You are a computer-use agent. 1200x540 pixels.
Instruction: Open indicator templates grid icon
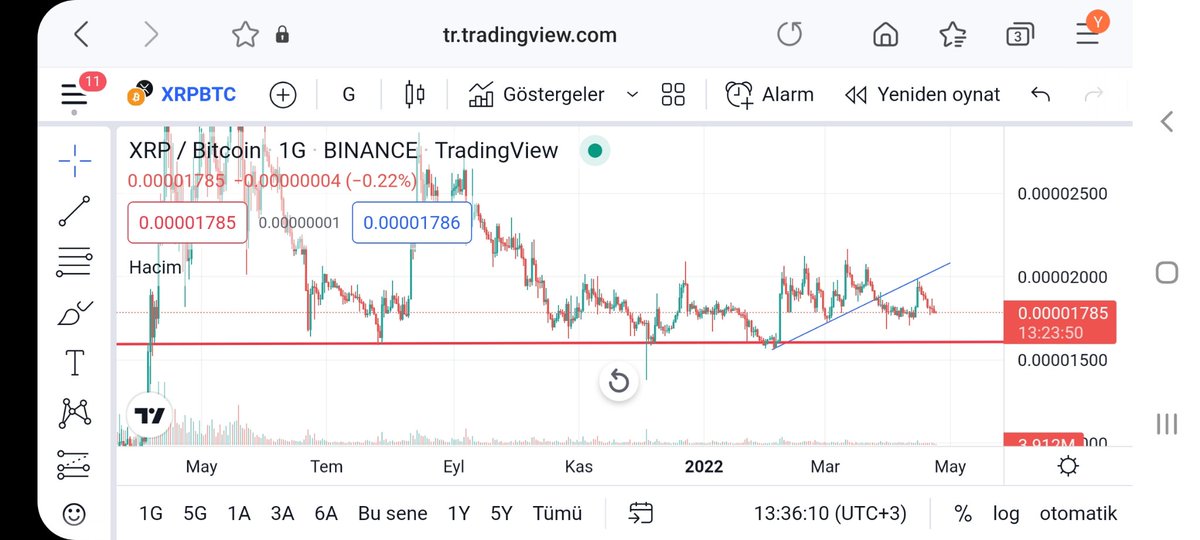[x=674, y=95]
